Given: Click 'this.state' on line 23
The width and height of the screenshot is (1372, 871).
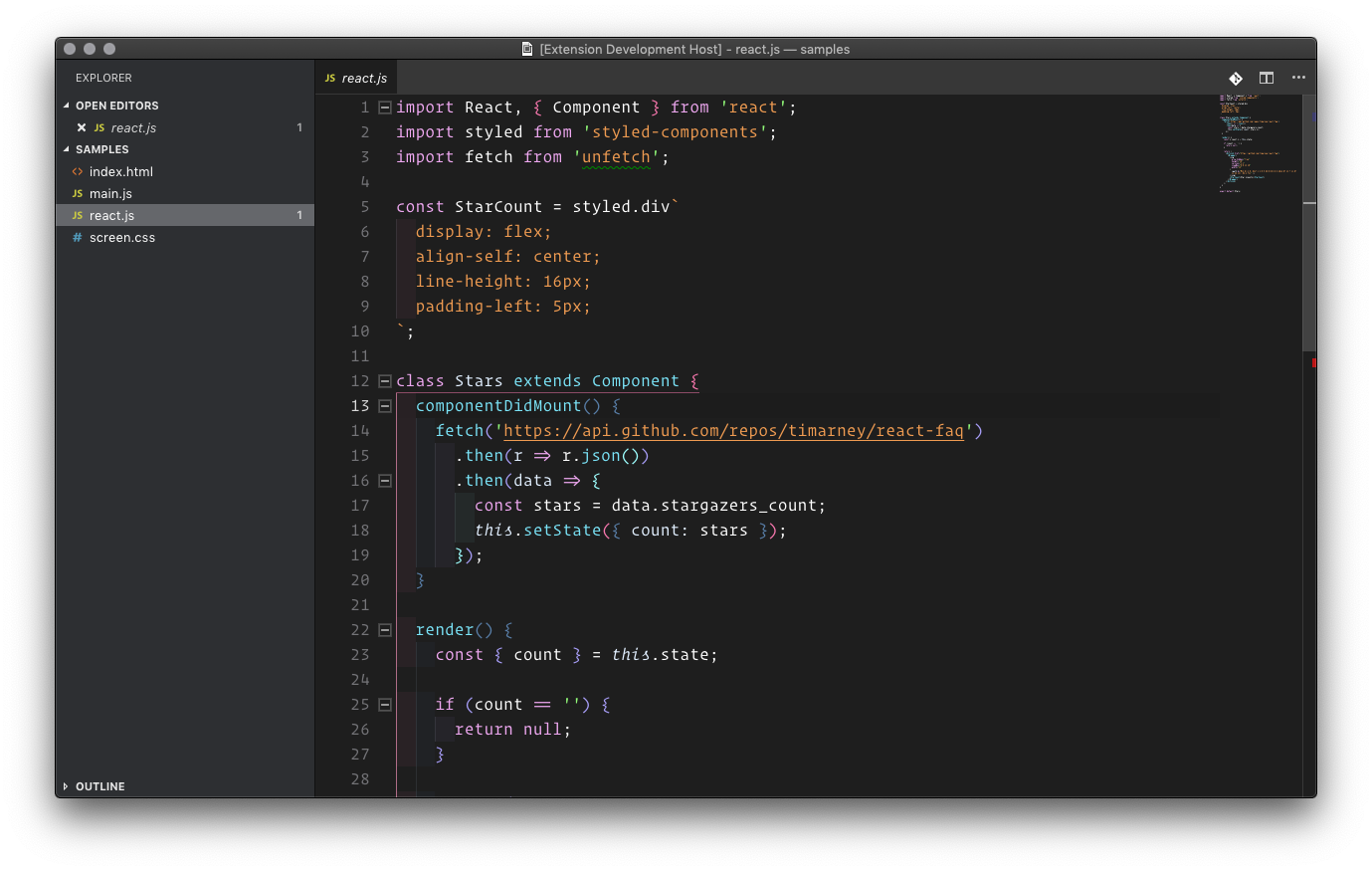Looking at the screenshot, I should tap(661, 655).
